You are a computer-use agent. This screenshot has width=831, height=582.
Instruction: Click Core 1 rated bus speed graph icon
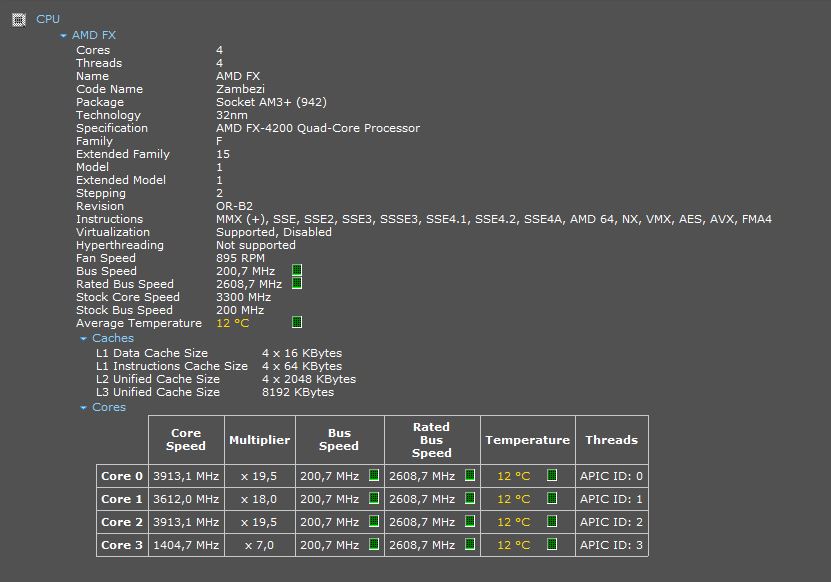pos(470,498)
